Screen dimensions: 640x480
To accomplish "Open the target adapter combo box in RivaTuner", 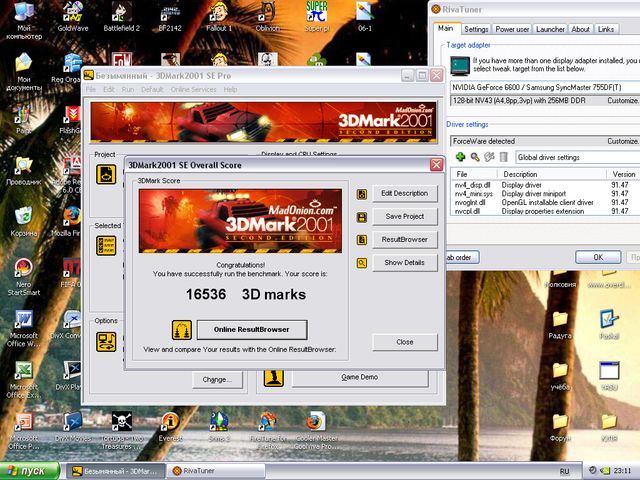I will click(x=544, y=87).
